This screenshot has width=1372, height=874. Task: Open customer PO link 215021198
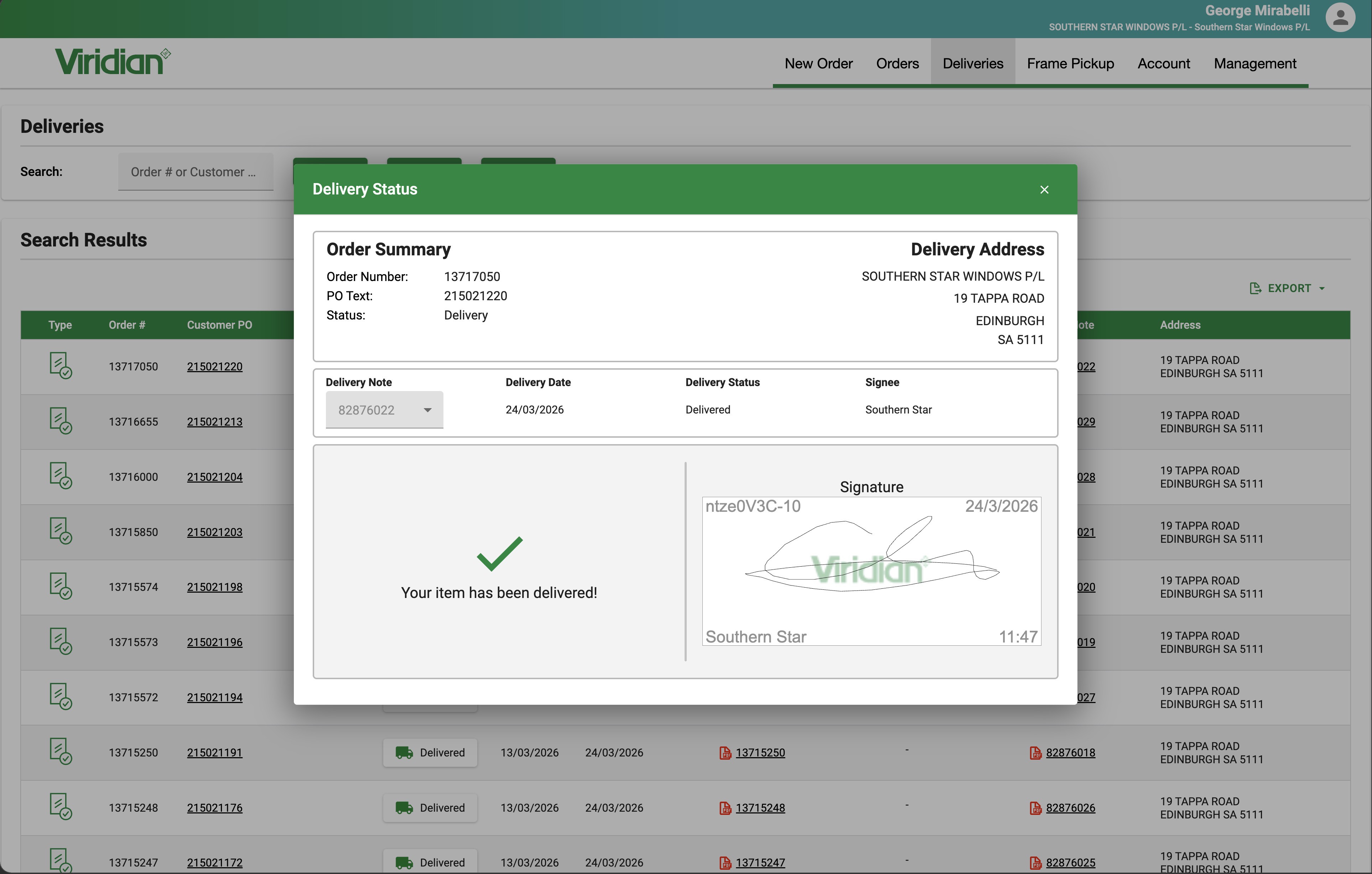[215, 587]
